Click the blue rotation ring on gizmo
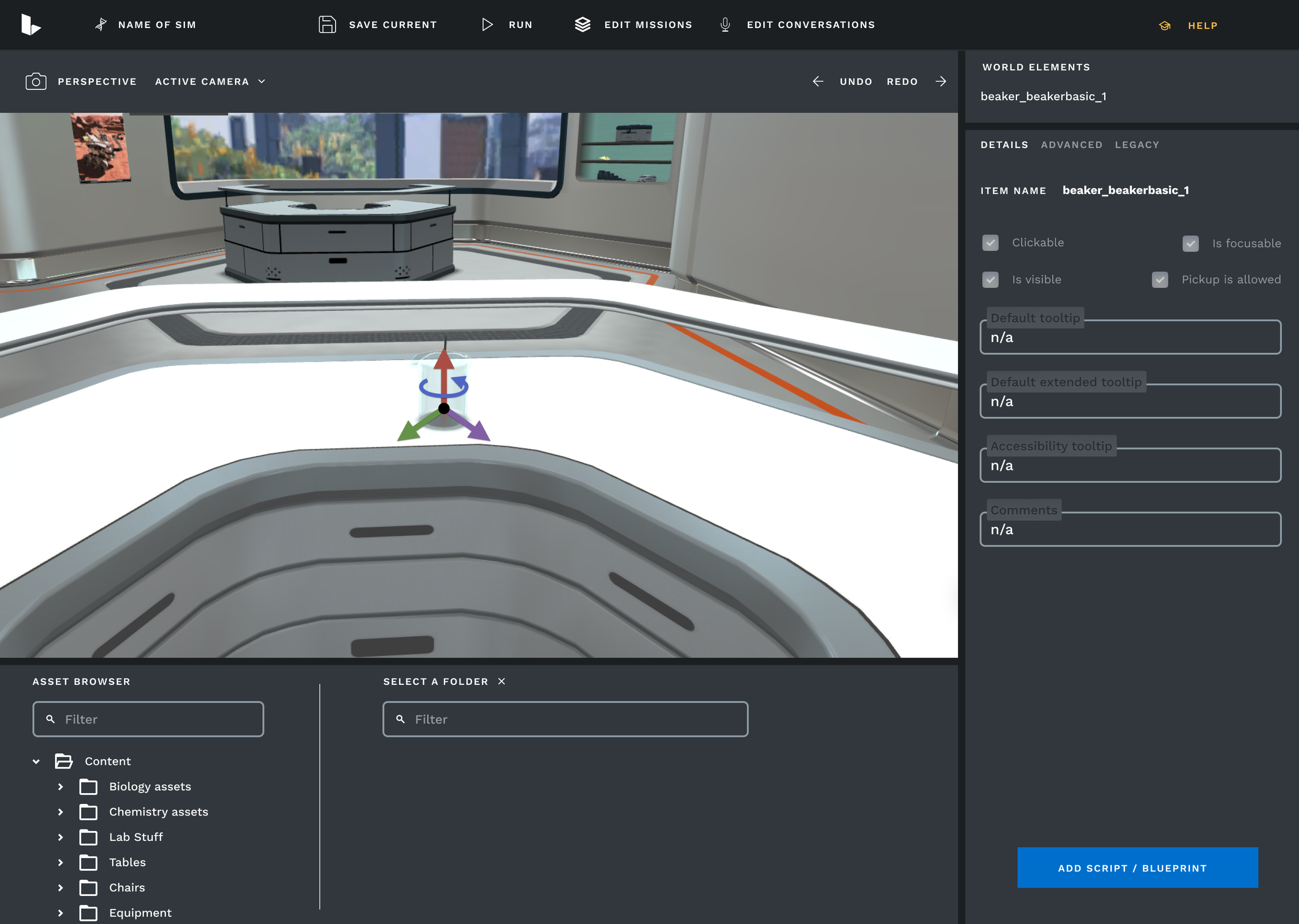This screenshot has width=1299, height=924. [444, 387]
